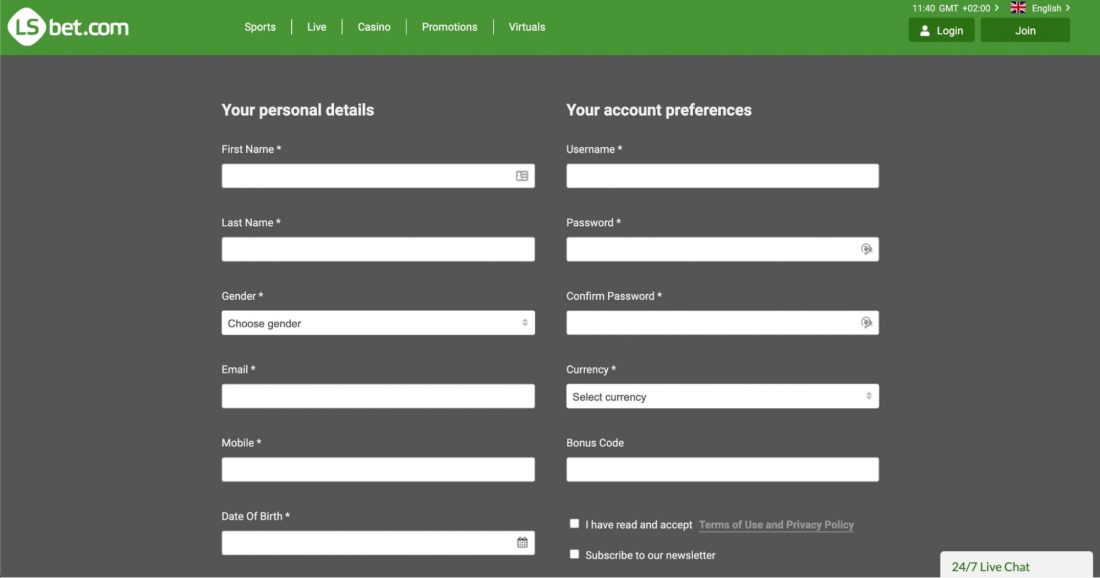Image resolution: width=1100 pixels, height=578 pixels.
Task: Click the 'Subscribe to our newsletter' label
Action: [650, 555]
